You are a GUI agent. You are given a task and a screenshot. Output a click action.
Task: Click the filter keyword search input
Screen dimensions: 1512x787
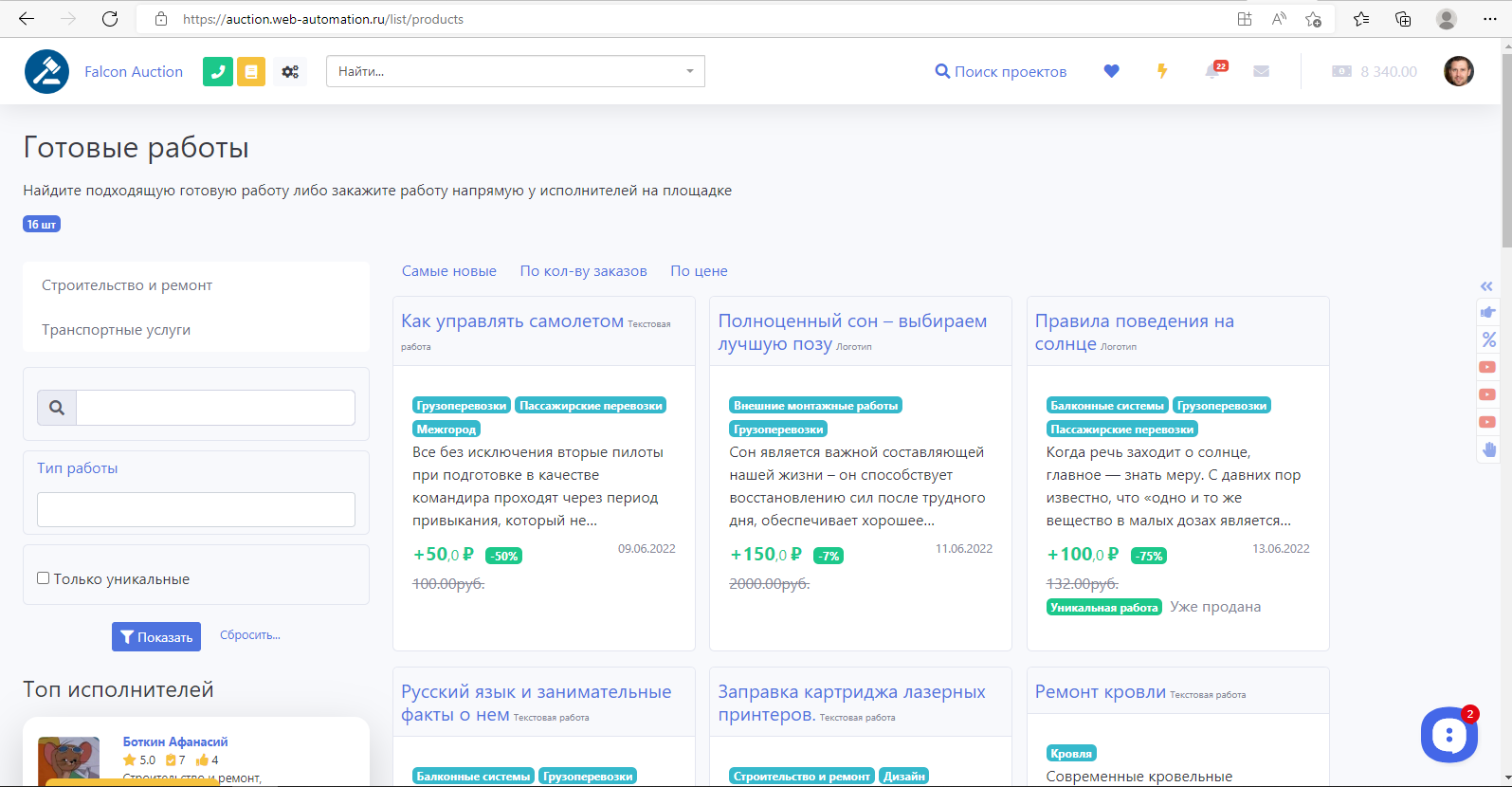pyautogui.click(x=215, y=408)
